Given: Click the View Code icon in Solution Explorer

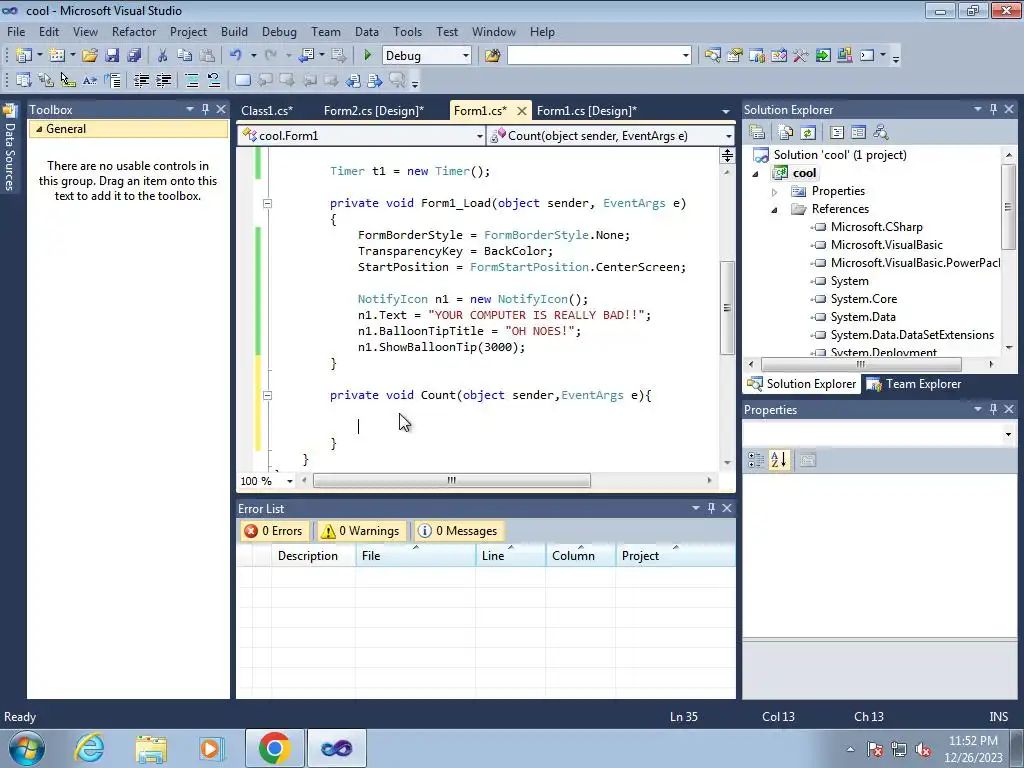Looking at the screenshot, I should 837,133.
